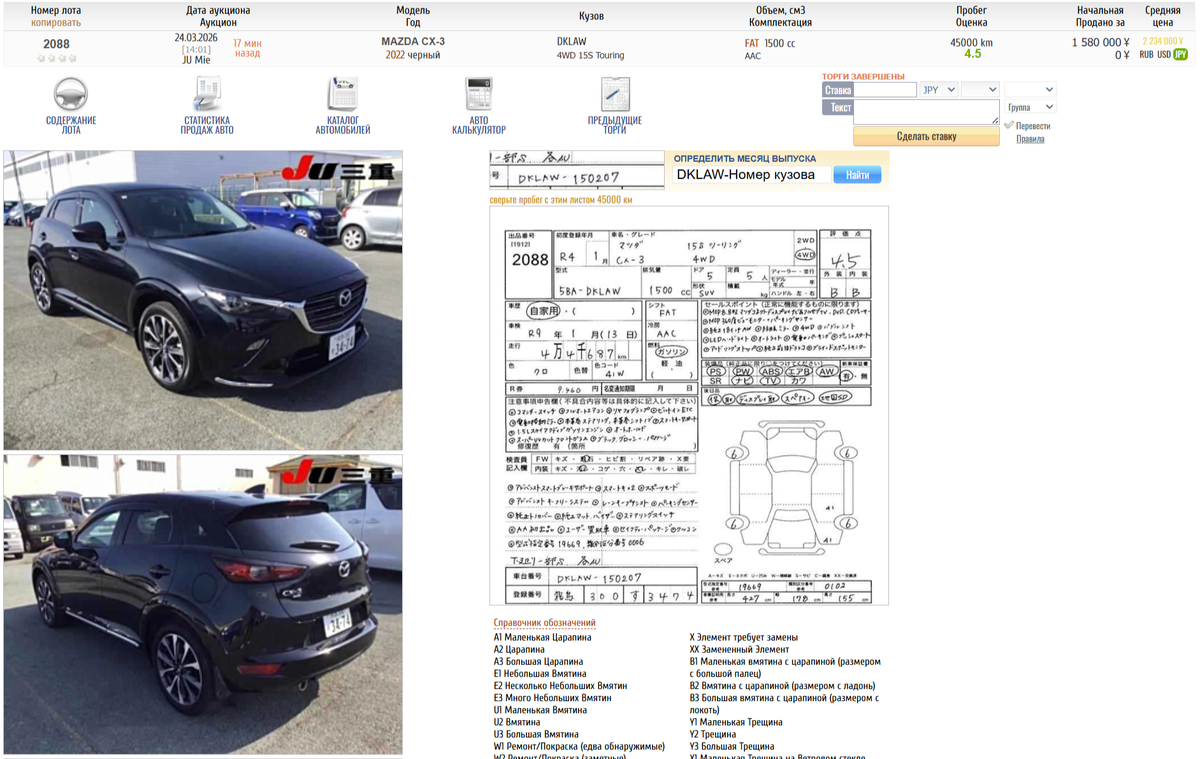Click АВТО КАЛЬКУЛЯТОР label
This screenshot has width=1200, height=759.
tap(478, 125)
